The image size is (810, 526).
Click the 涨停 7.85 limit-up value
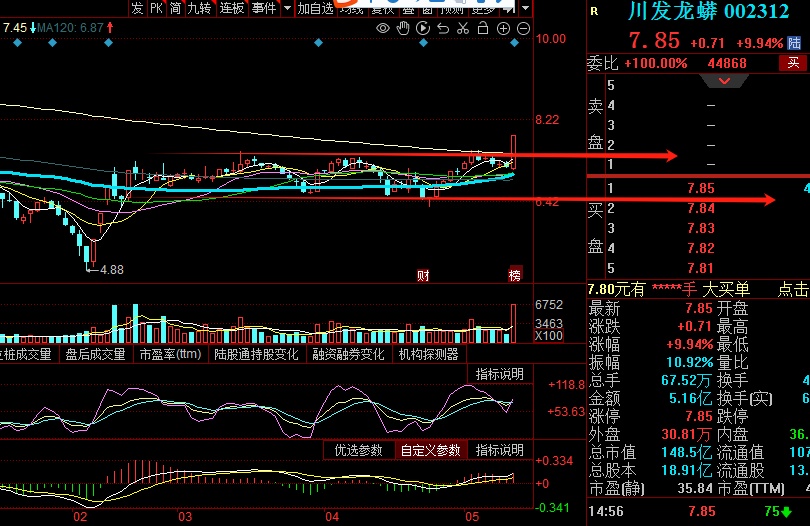(699, 416)
